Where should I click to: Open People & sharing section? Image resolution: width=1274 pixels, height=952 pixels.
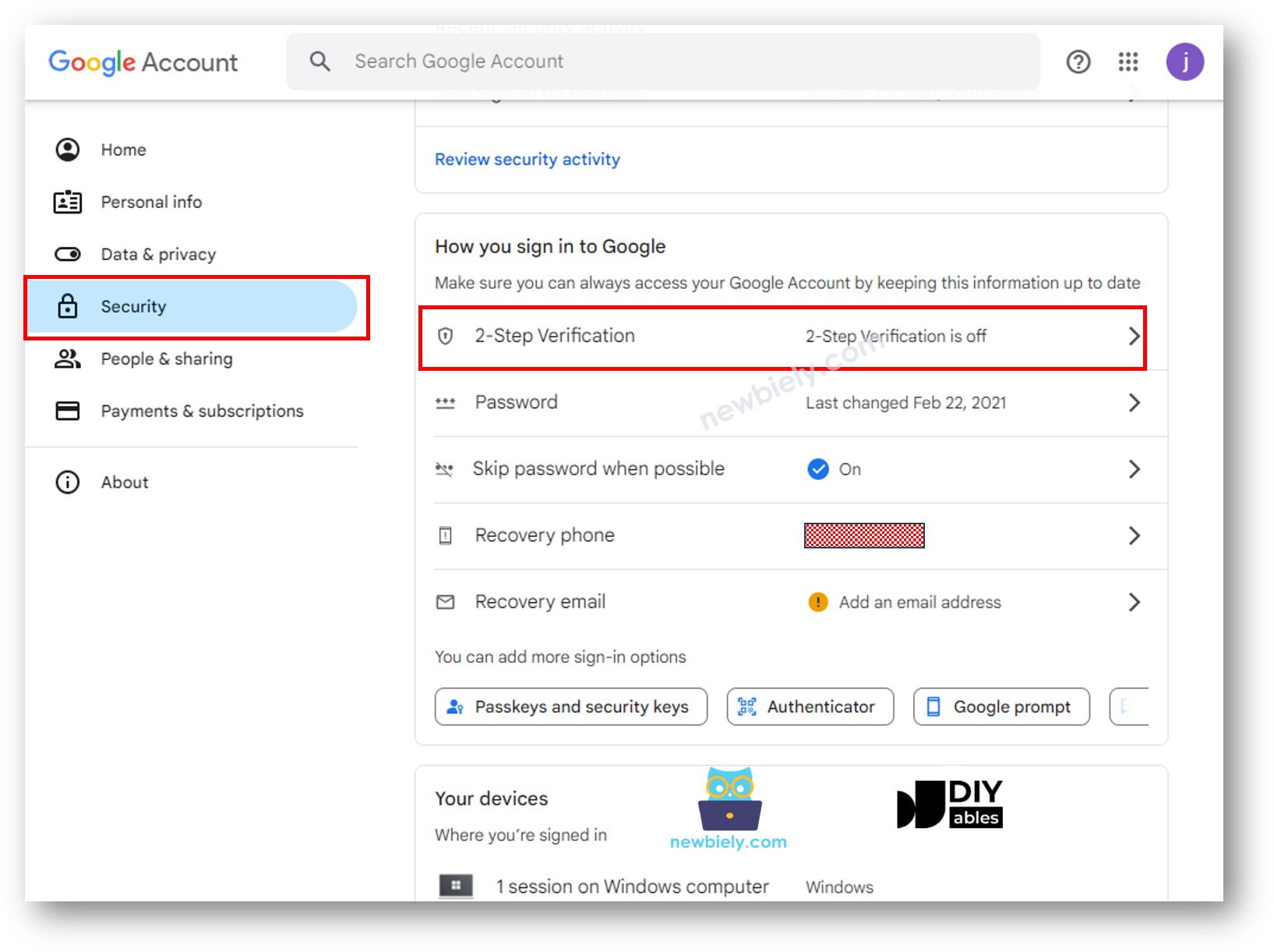(x=166, y=358)
